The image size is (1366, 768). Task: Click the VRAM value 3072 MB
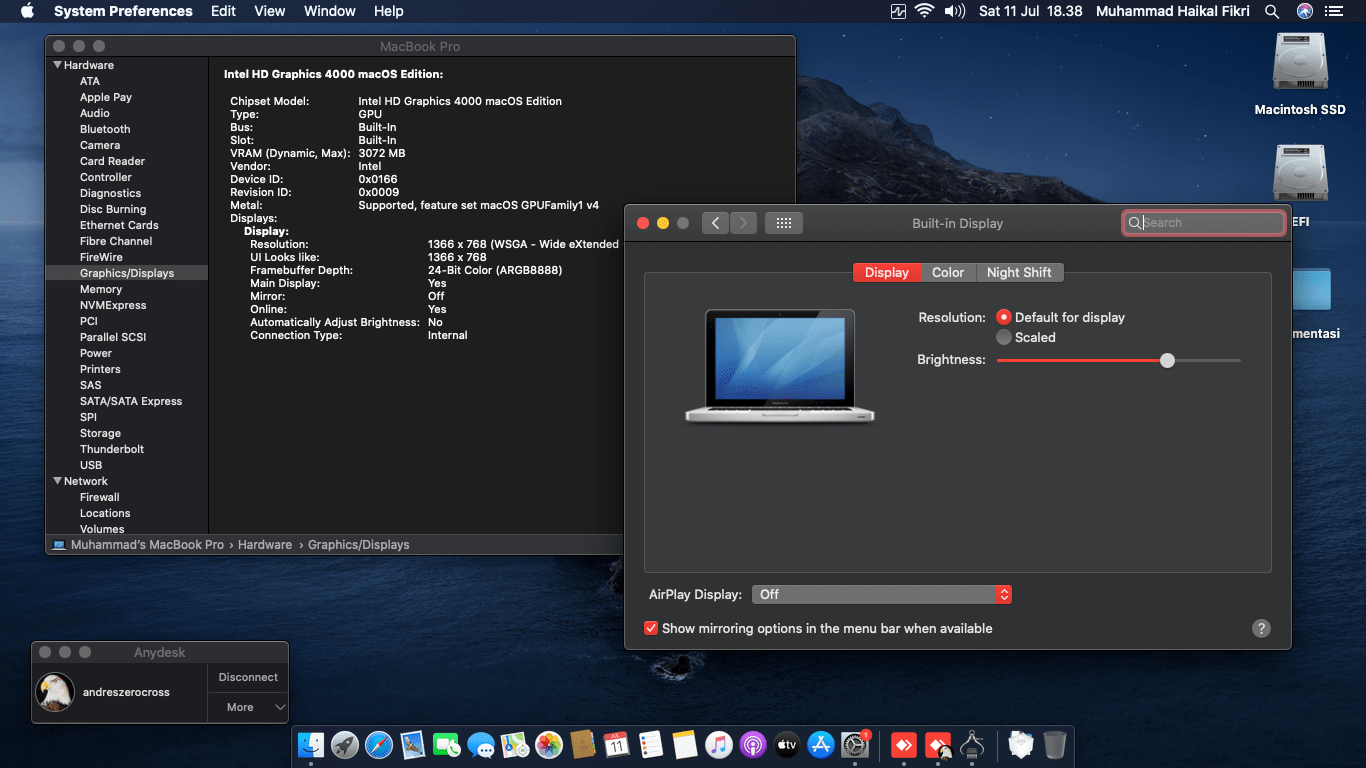coord(382,153)
